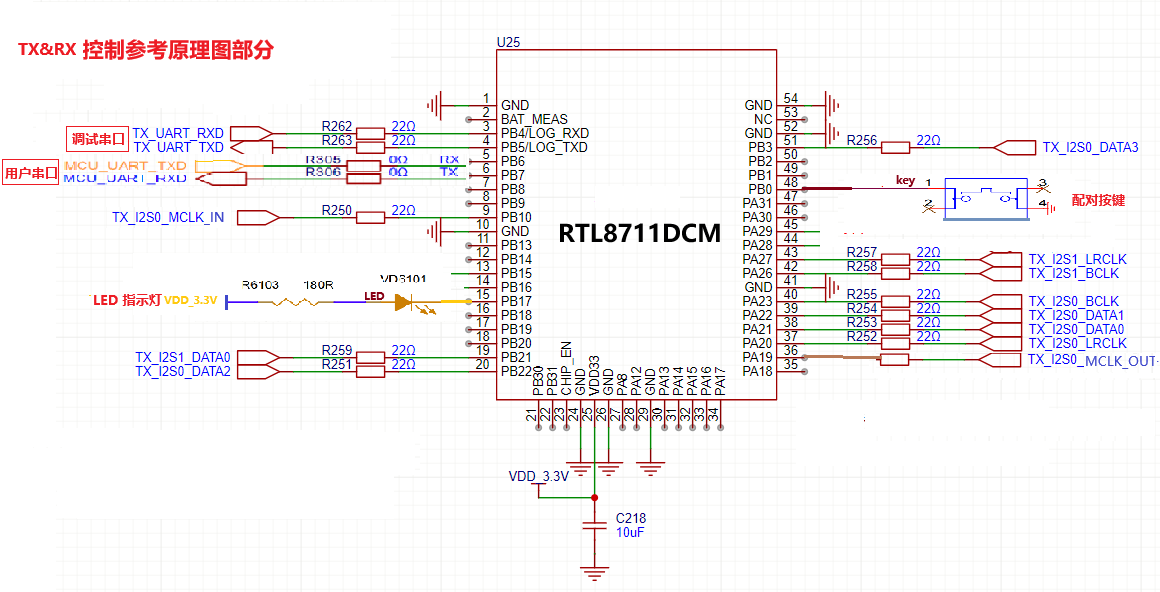The width and height of the screenshot is (1160, 592).
Task: Select the ground symbol at pin 1 GND
Action: point(436,105)
